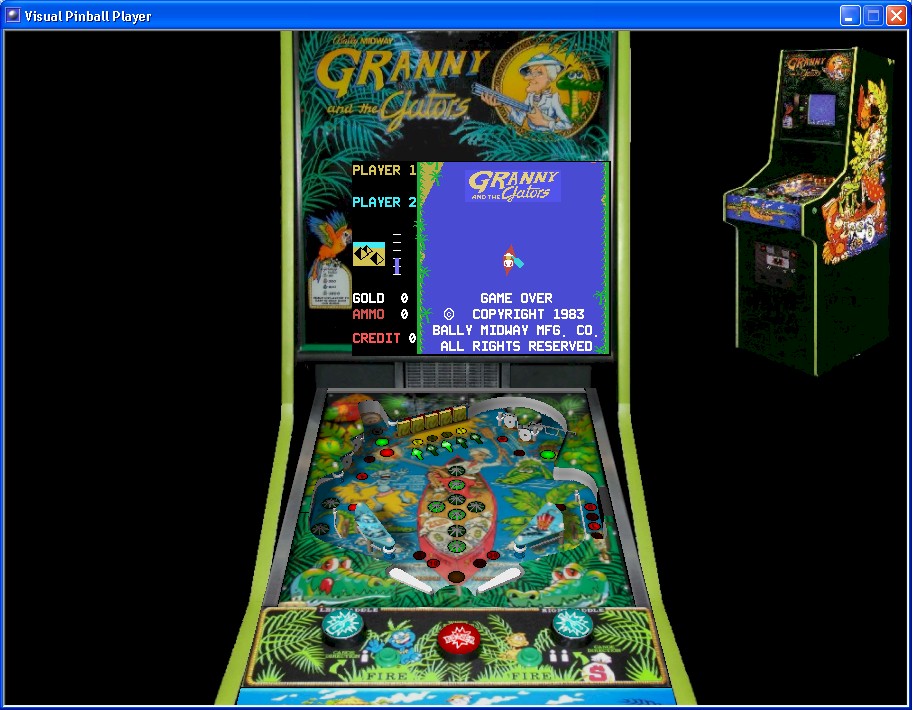Click the right green bumper light
Screen dimensions: 913x710
coord(547,454)
